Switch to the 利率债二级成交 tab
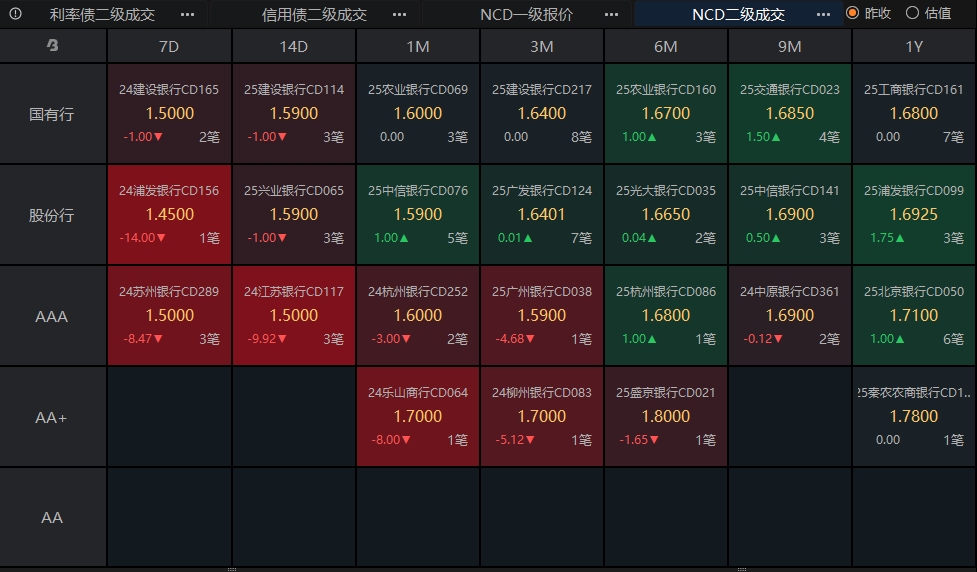 point(102,14)
